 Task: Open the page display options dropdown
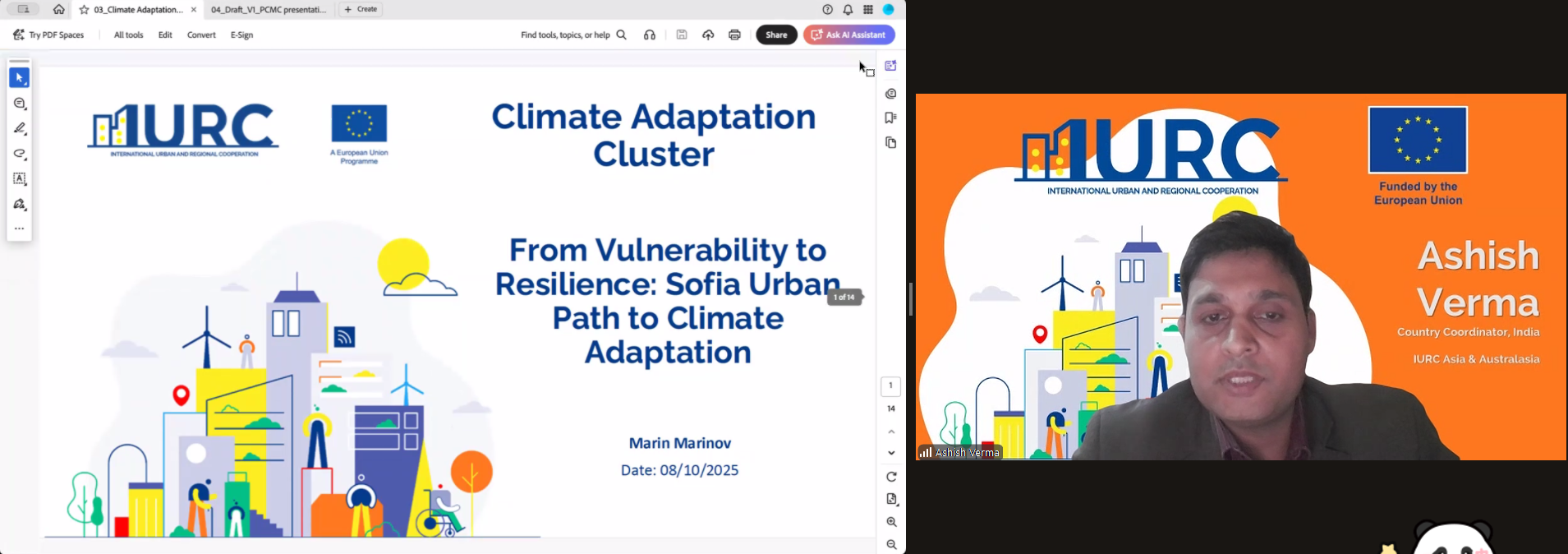[891, 499]
